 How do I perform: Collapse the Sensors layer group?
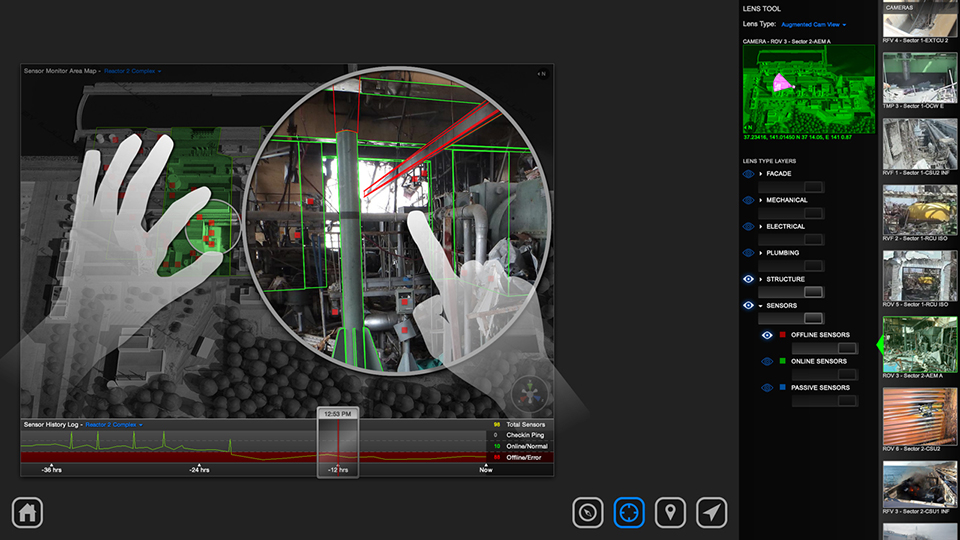tap(761, 306)
